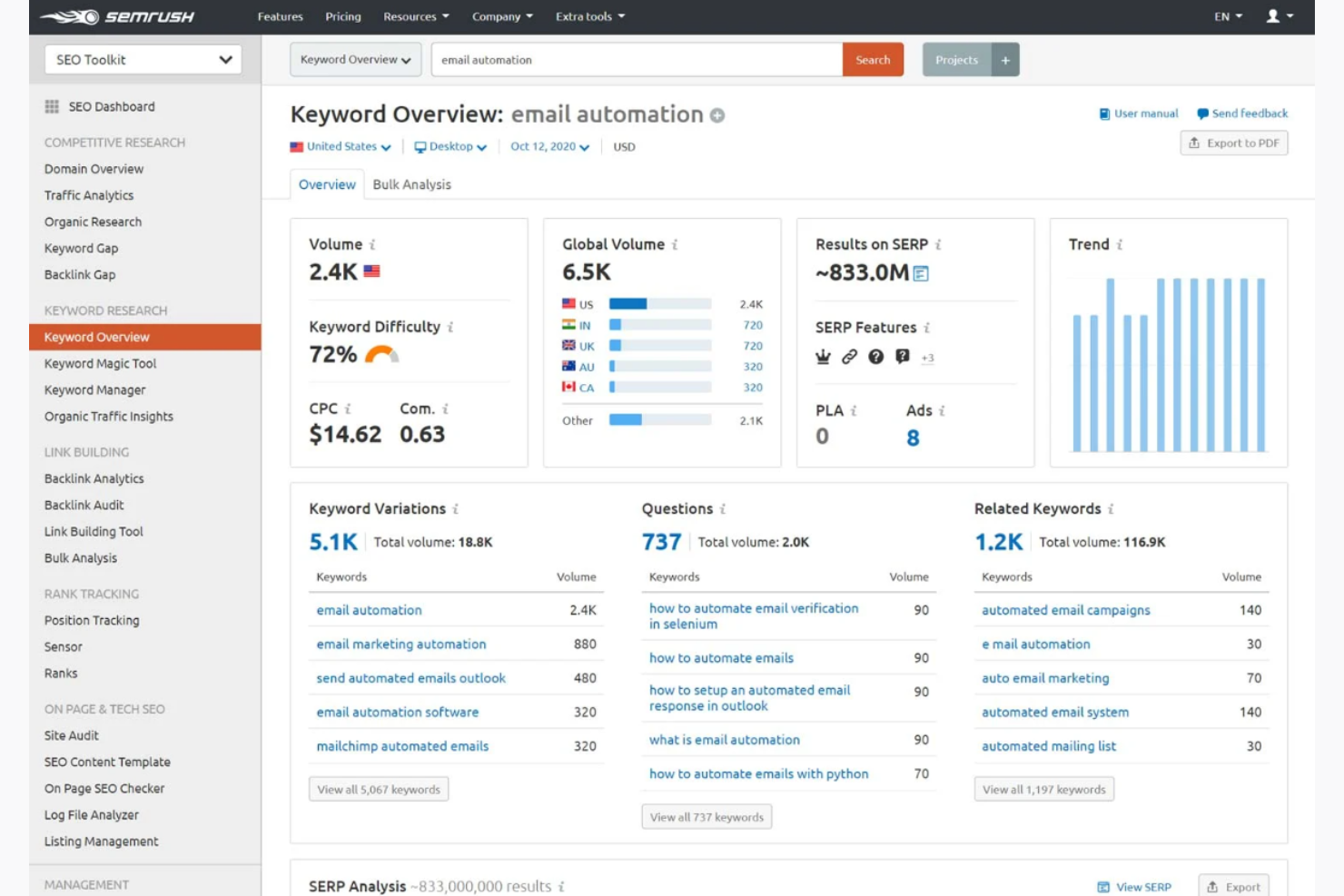This screenshot has height=896, width=1344.
Task: Click the Send feedback chat icon
Action: 1202,113
